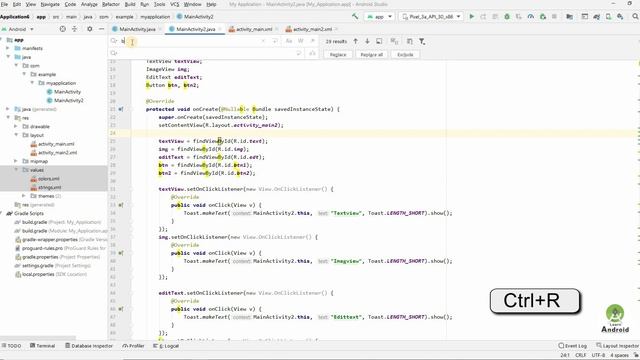Toggle Regex search option
The height and width of the screenshot is (360, 640).
[312, 41]
